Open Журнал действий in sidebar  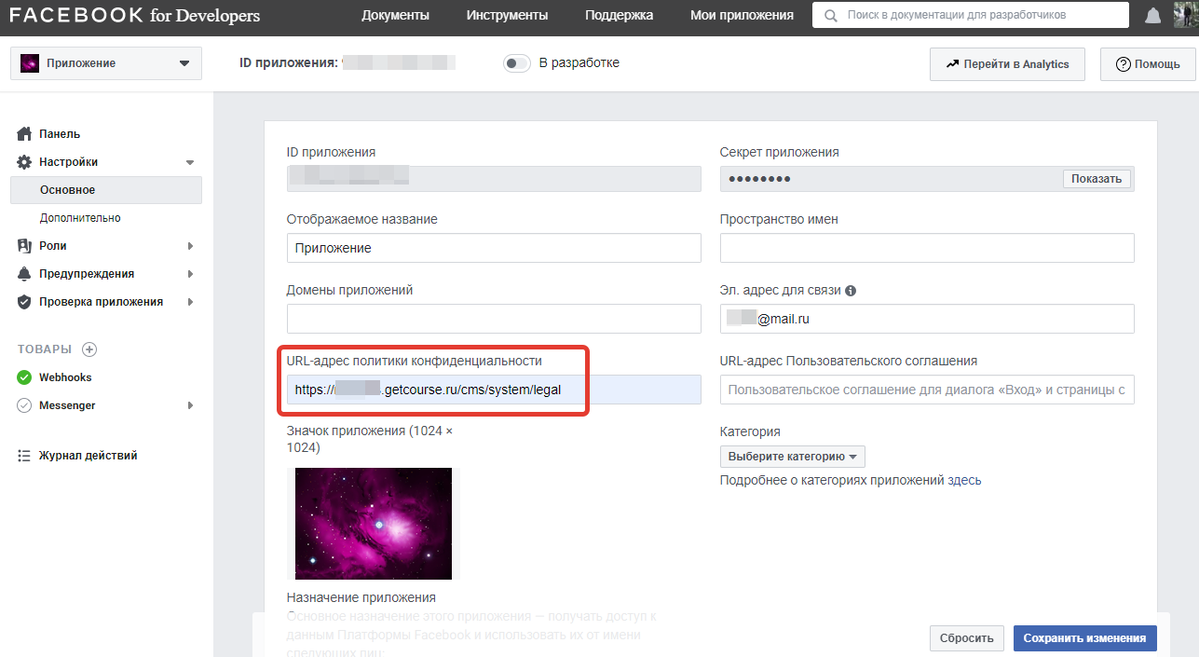(88, 456)
